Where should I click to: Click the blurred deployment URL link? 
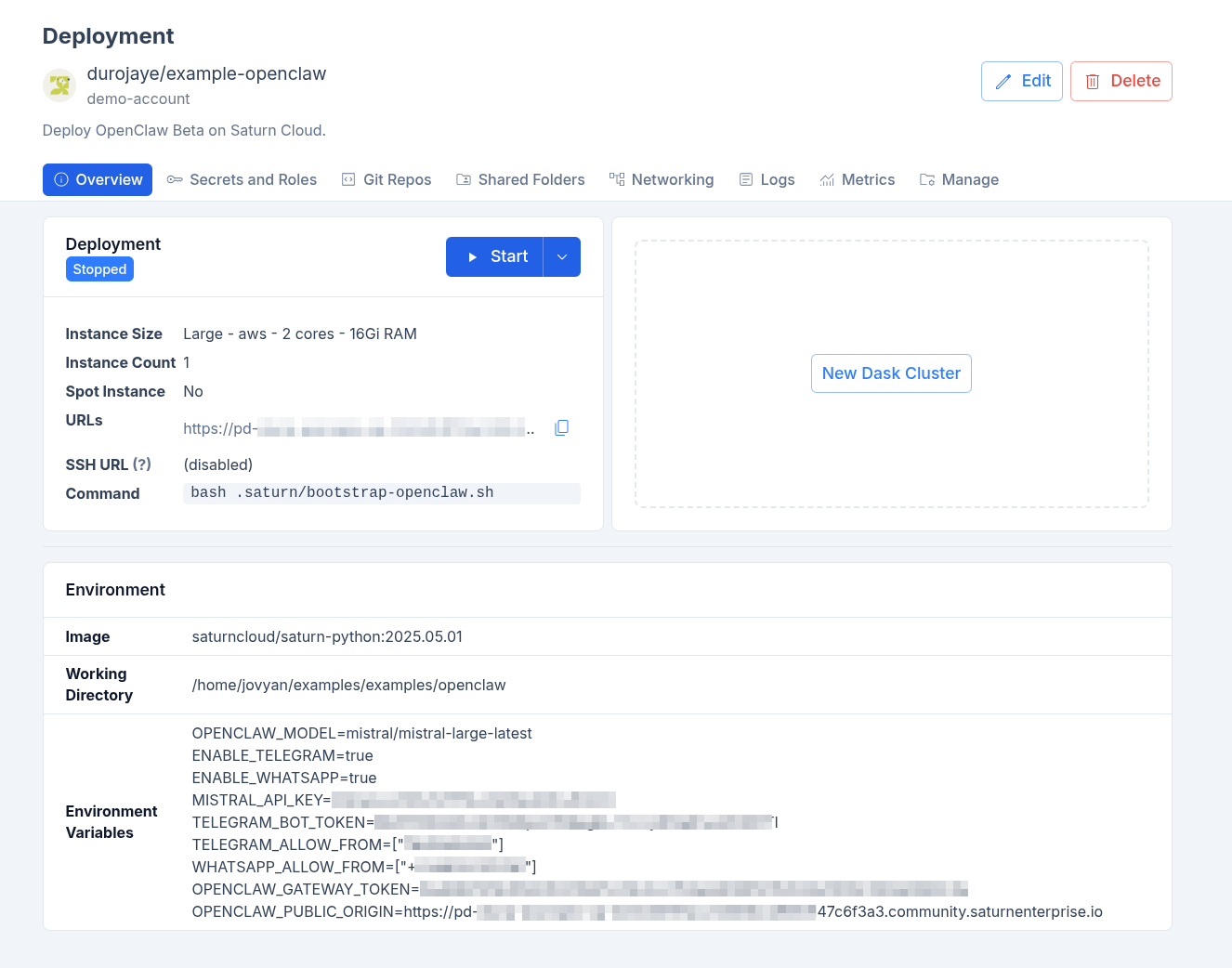coord(359,428)
